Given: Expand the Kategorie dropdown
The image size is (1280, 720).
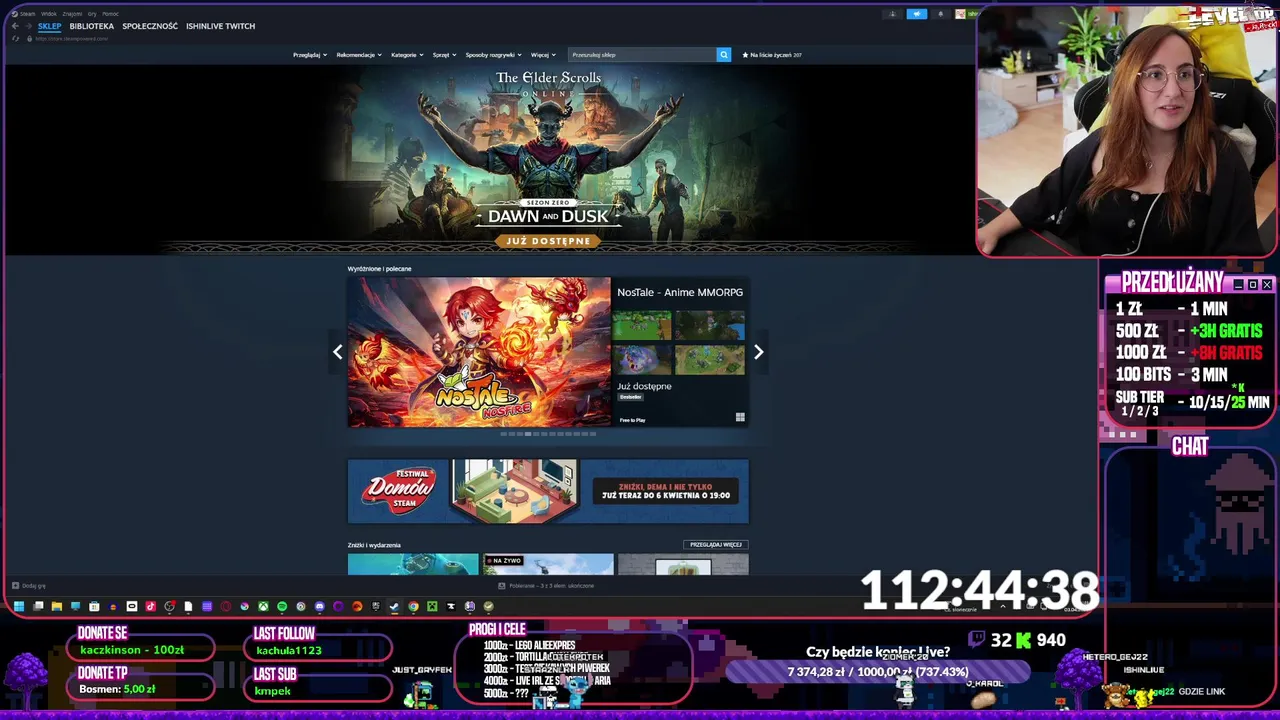Looking at the screenshot, I should [x=407, y=55].
